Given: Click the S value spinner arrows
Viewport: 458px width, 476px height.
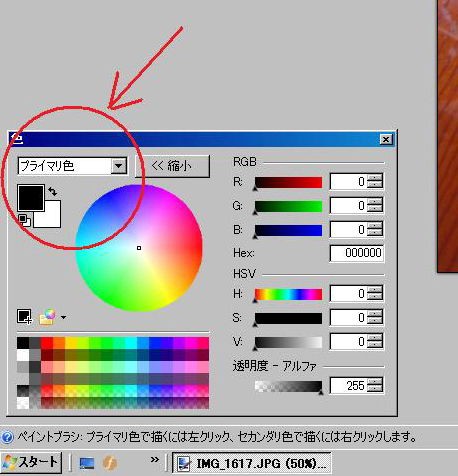Looking at the screenshot, I should [375, 318].
